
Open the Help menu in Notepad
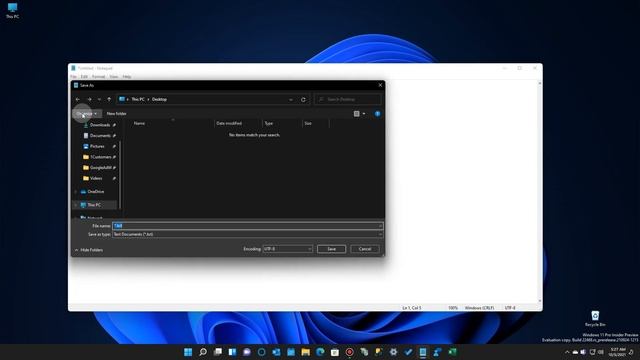[x=127, y=77]
